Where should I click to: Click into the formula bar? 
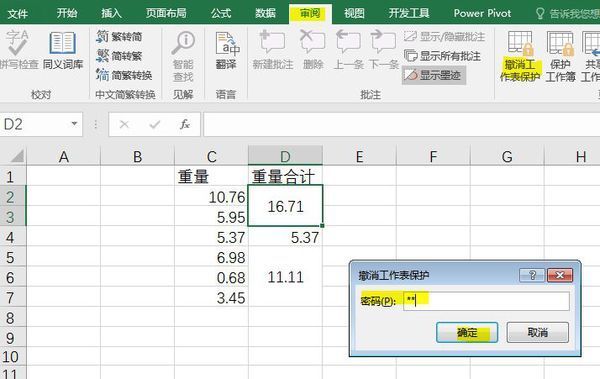[401, 124]
